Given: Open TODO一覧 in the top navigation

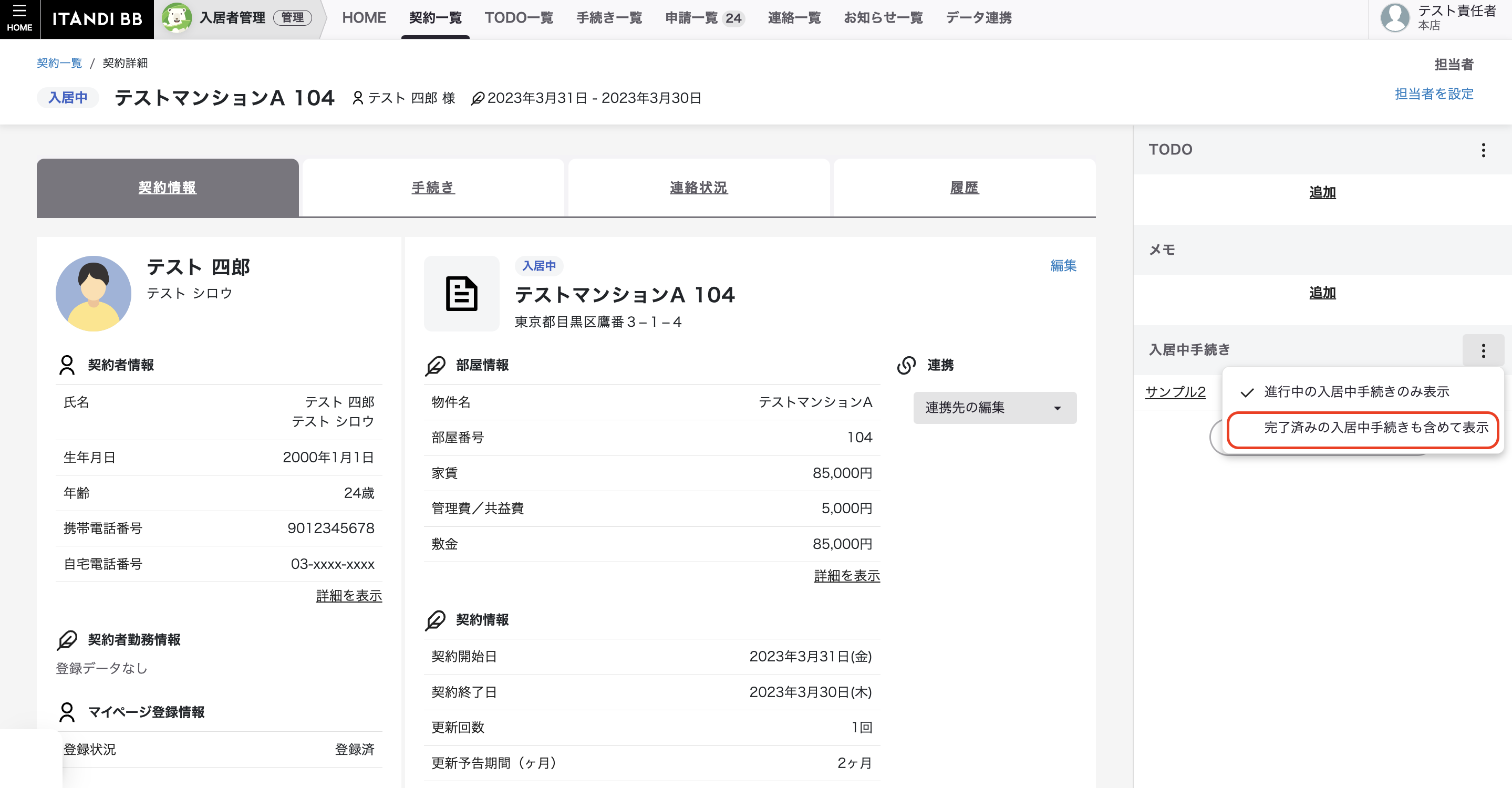Looking at the screenshot, I should pos(519,18).
